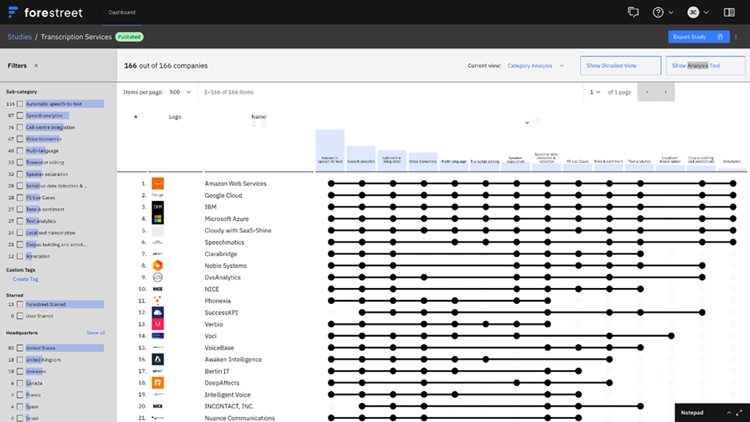Click the NICE company logo
Viewport: 750px width, 422px height.
coord(157,289)
